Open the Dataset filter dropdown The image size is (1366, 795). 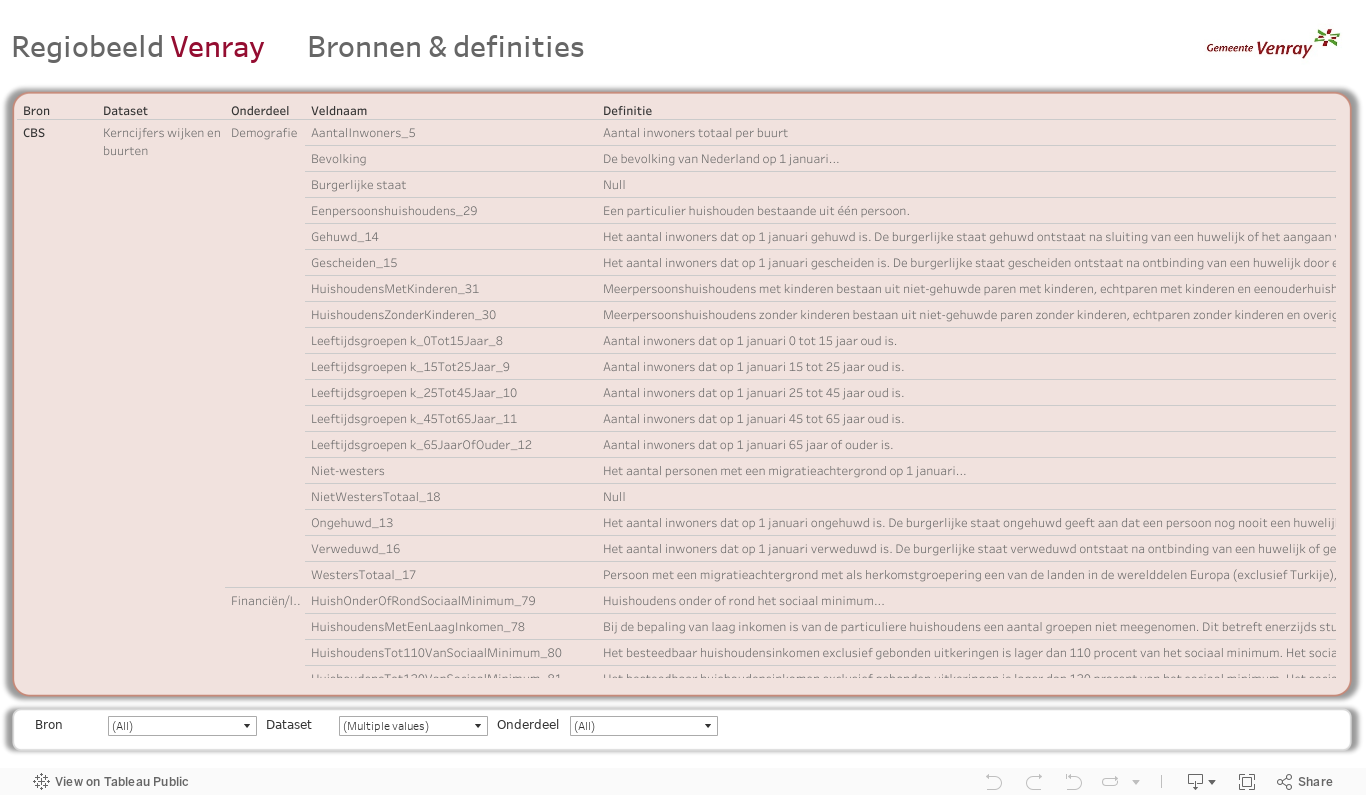point(413,726)
